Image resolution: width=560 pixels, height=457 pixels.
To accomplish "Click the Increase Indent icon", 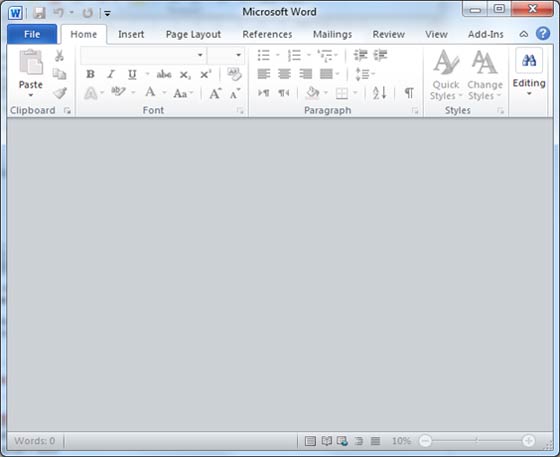I will 380,55.
